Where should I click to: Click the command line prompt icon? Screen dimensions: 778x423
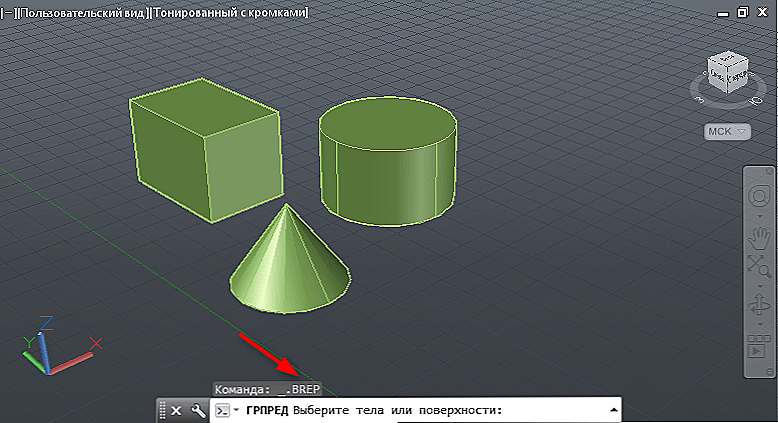coord(223,411)
